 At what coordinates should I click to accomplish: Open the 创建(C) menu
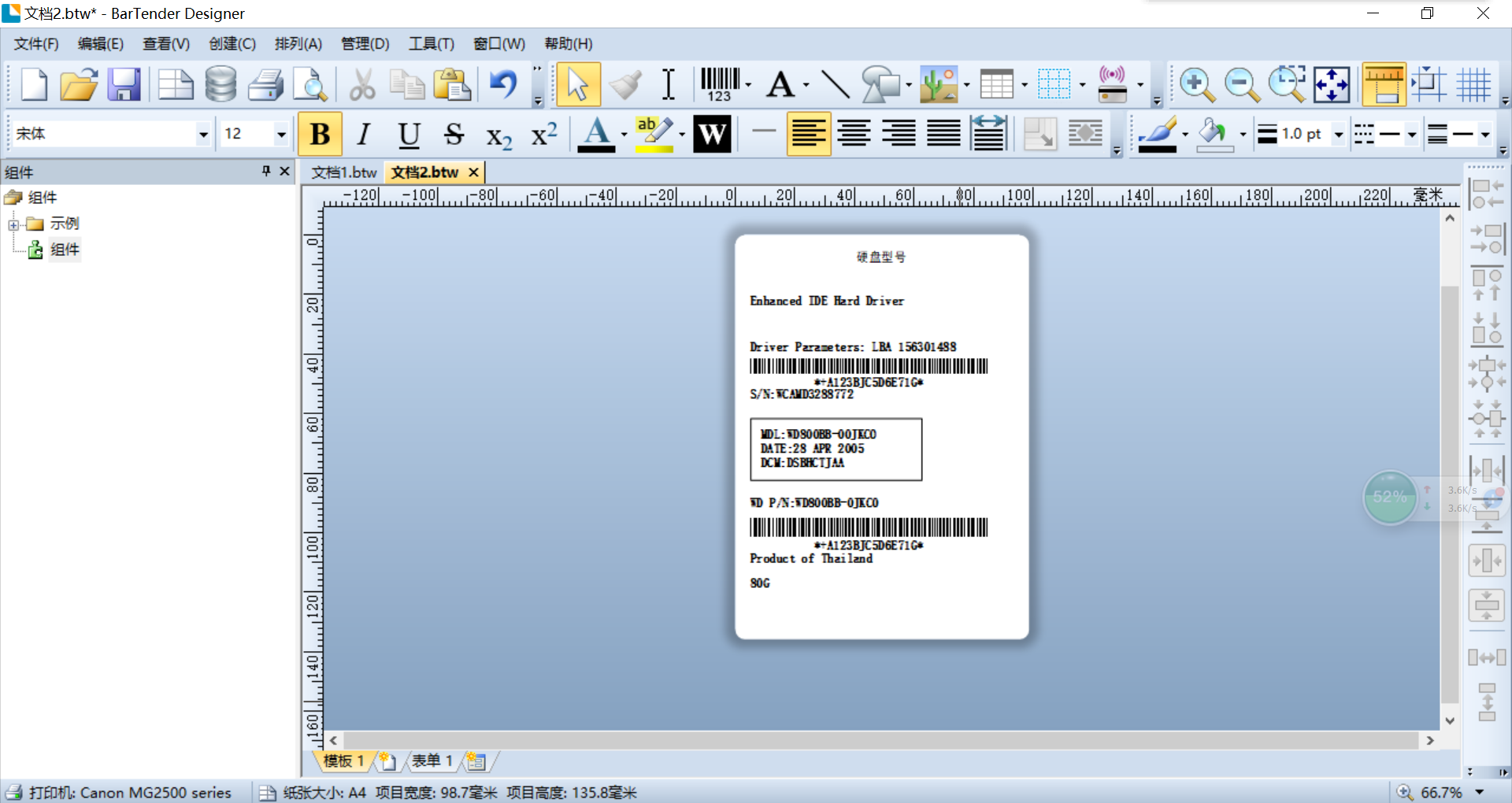click(232, 43)
